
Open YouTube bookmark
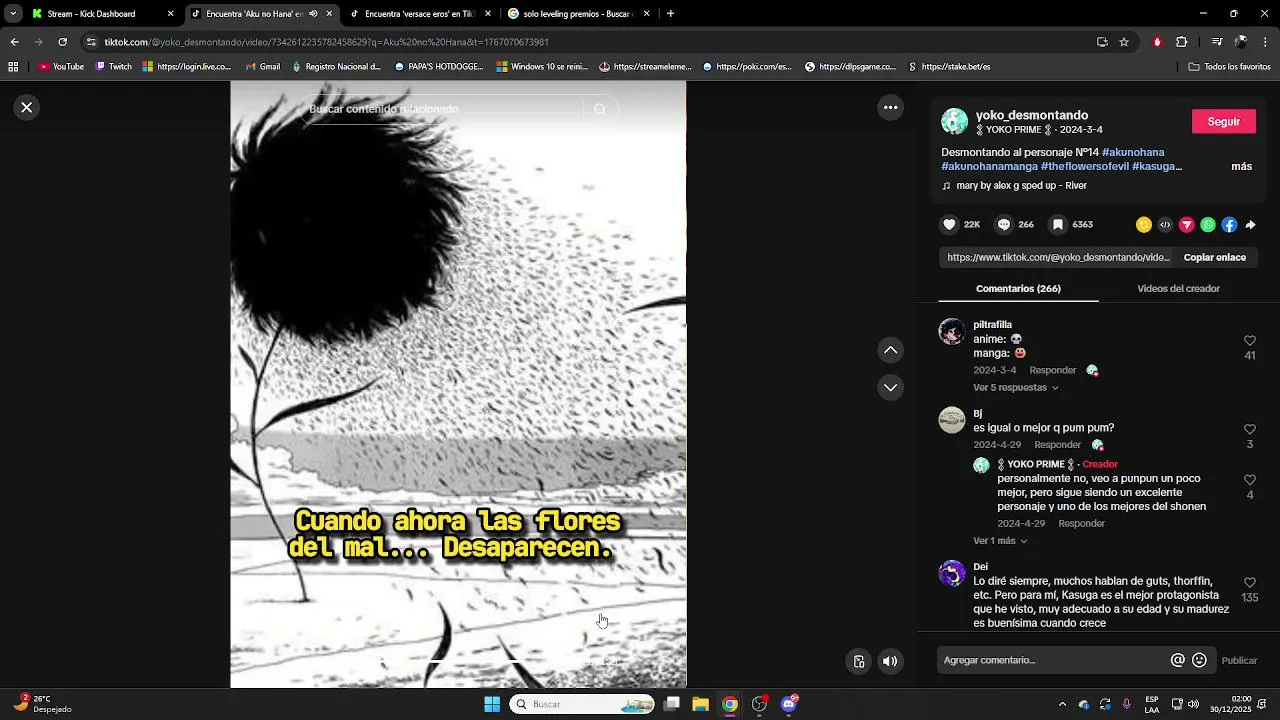(x=61, y=67)
